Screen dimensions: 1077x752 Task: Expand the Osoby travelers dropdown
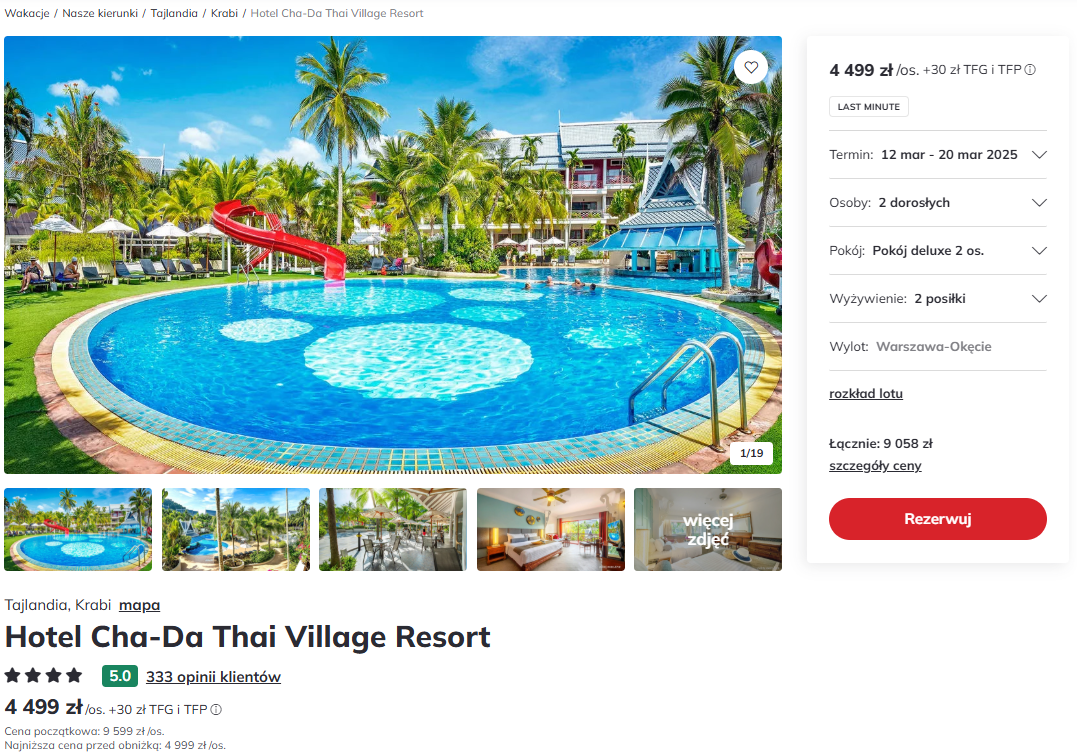click(x=938, y=203)
